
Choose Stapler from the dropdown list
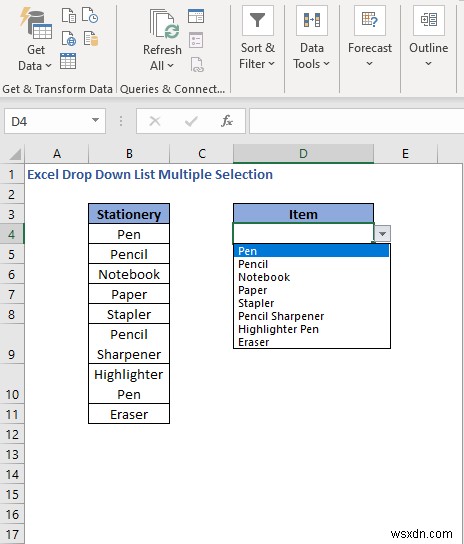click(x=312, y=303)
